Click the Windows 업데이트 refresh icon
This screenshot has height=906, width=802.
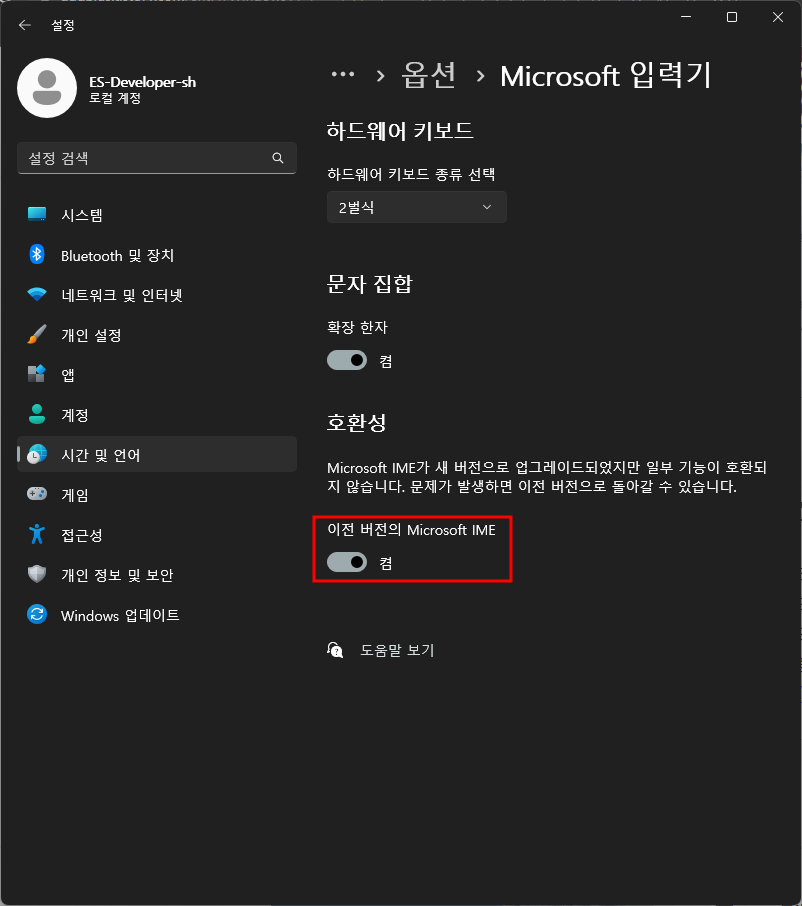tap(37, 614)
